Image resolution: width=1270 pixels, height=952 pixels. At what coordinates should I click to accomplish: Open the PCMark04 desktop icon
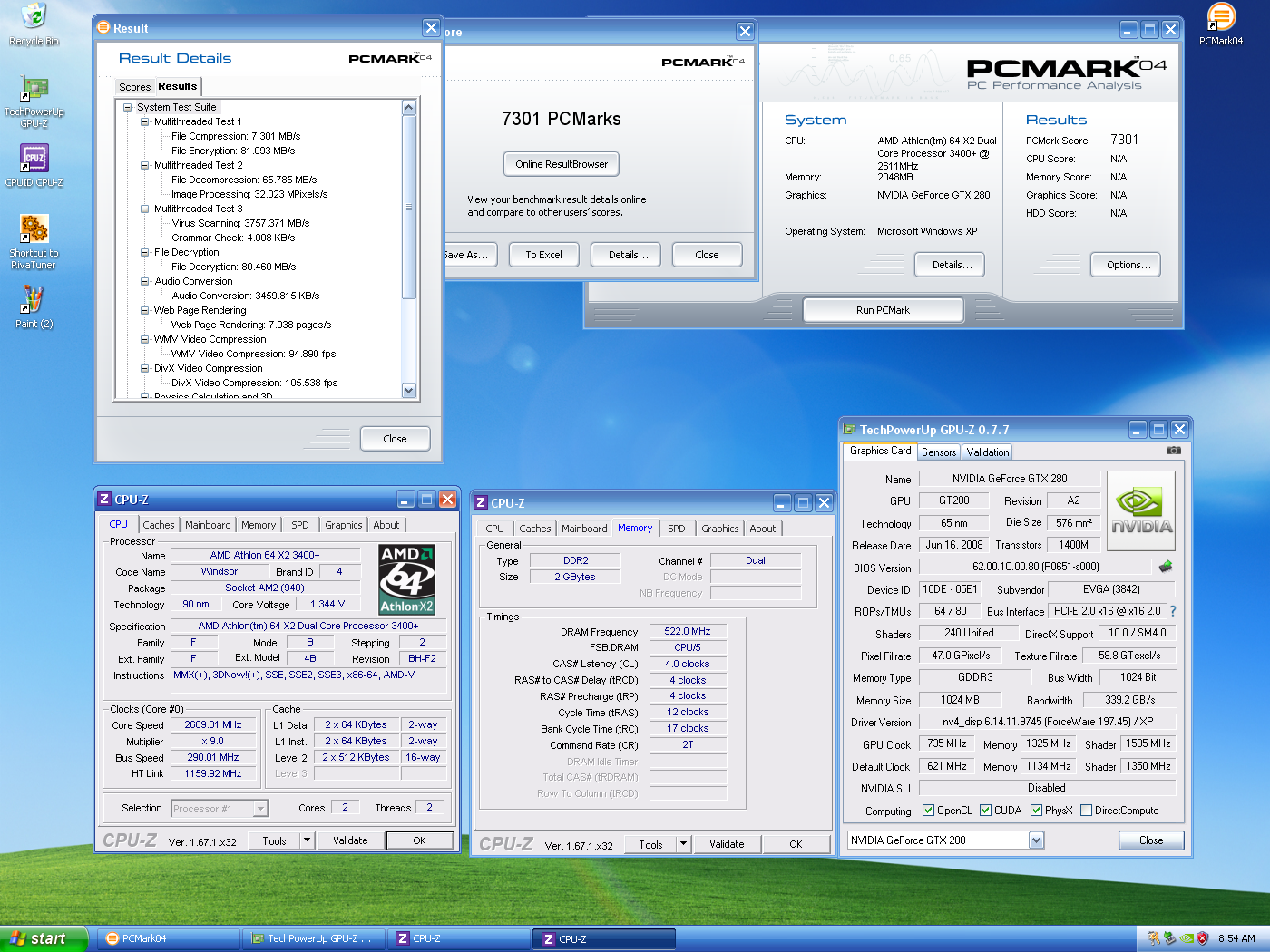(1221, 16)
